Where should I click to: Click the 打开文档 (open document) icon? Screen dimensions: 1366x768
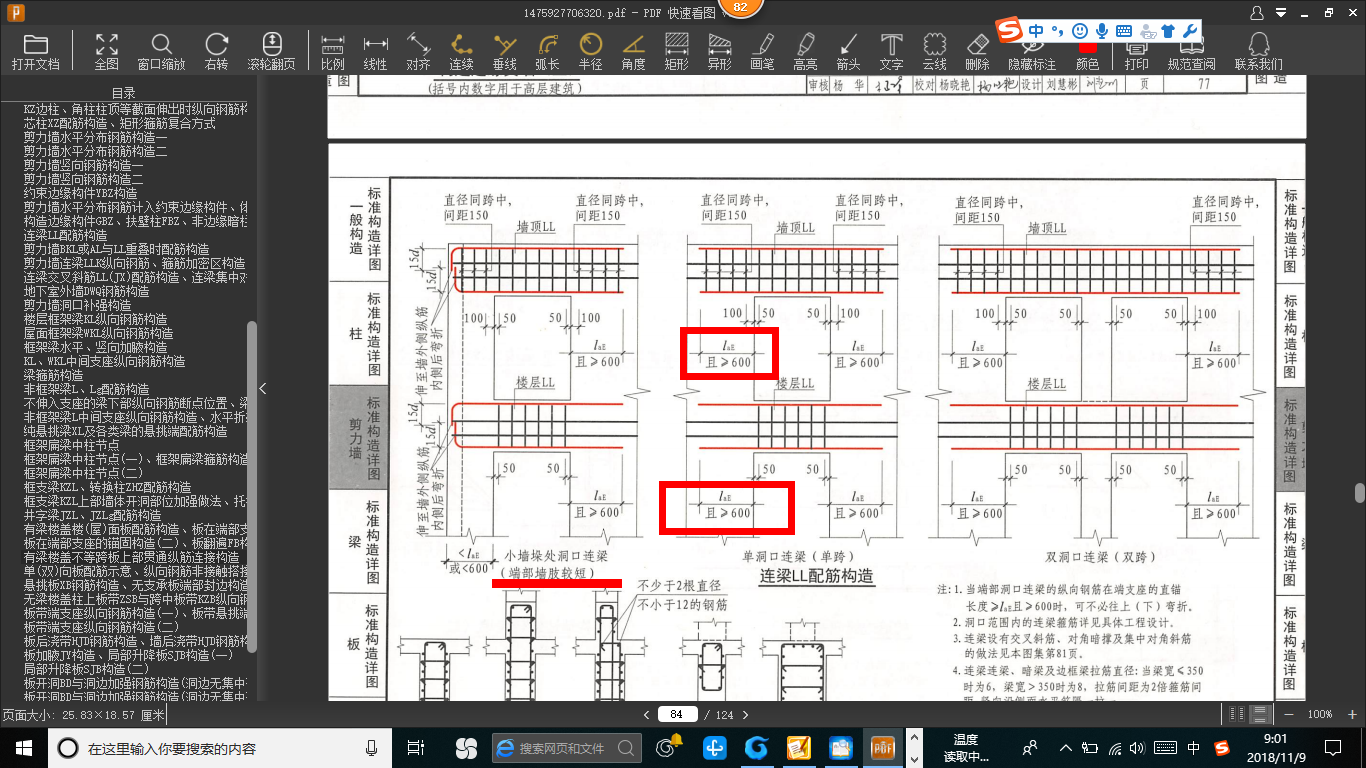(x=36, y=51)
